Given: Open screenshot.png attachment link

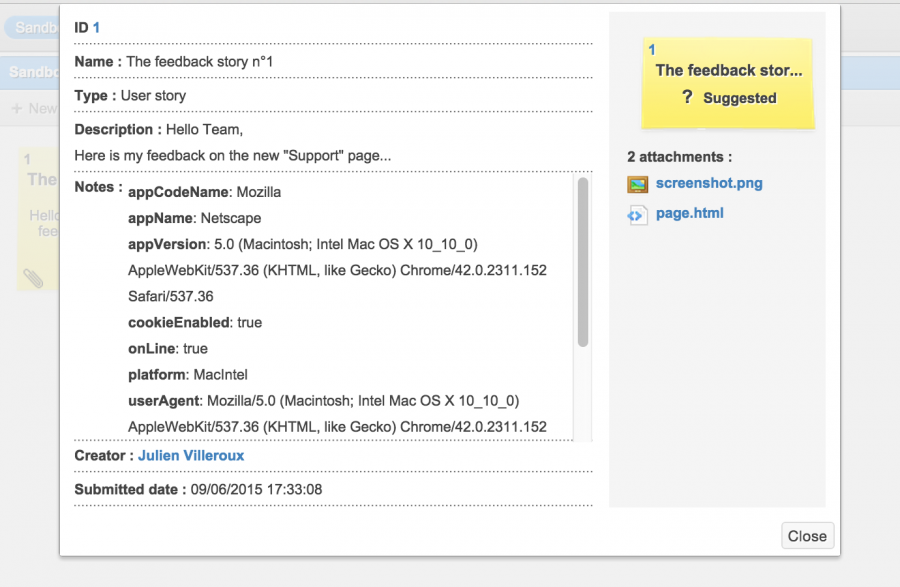Looking at the screenshot, I should (709, 183).
